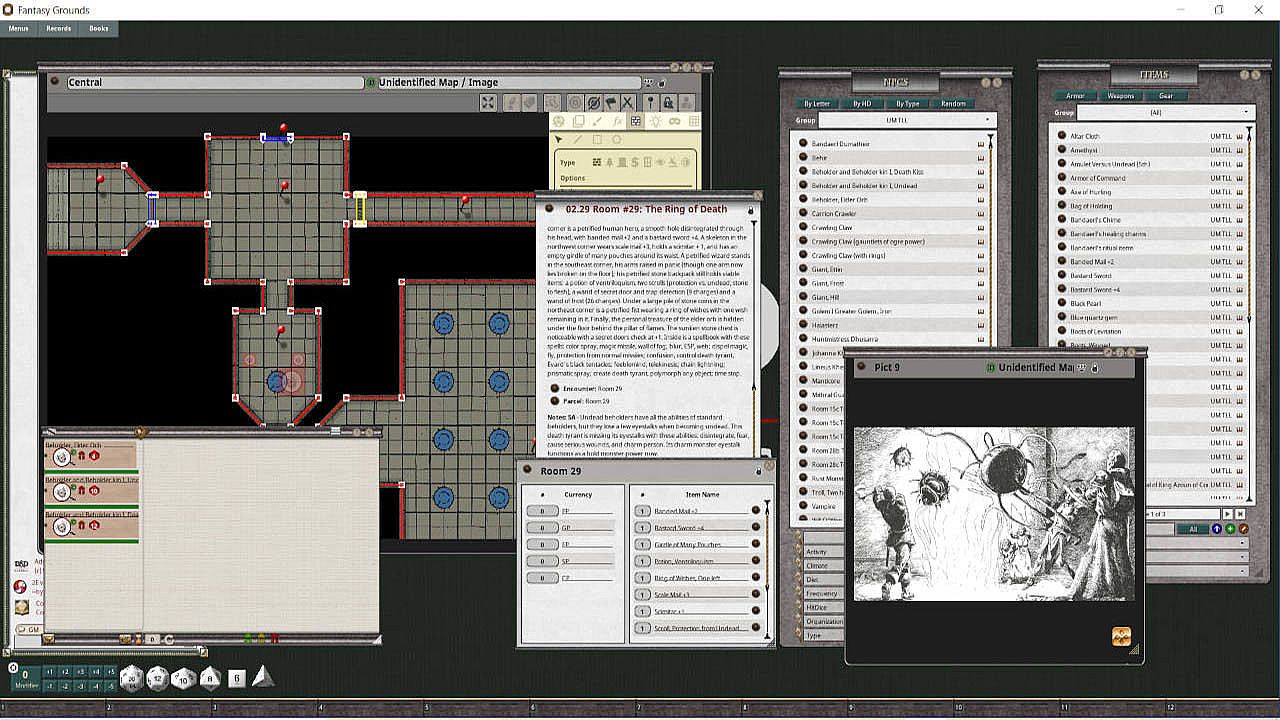
Task: Roll the d4 die
Action: (x=262, y=676)
